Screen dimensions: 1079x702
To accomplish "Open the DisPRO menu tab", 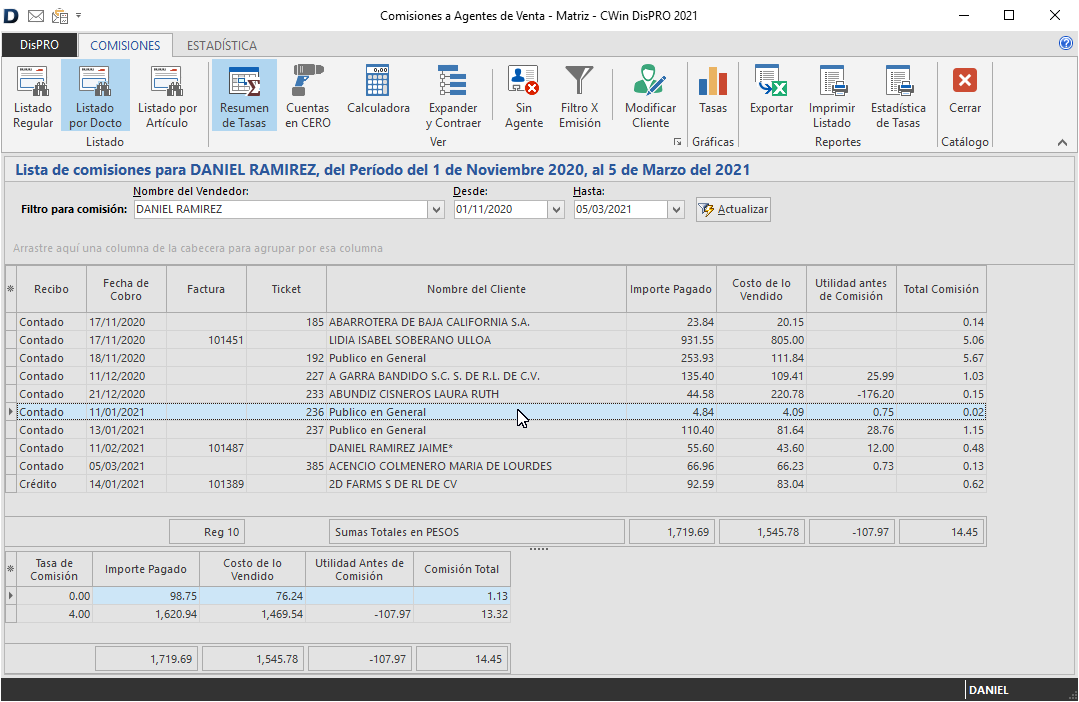I will coord(39,45).
